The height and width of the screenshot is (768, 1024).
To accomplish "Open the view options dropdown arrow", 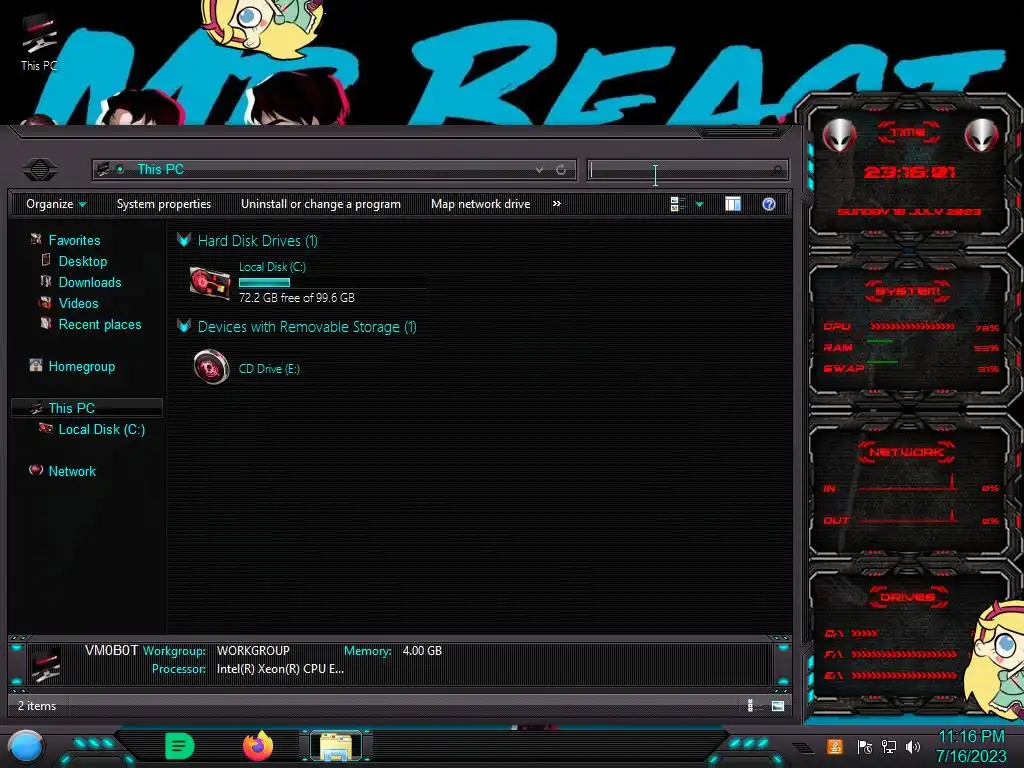I will pos(699,205).
